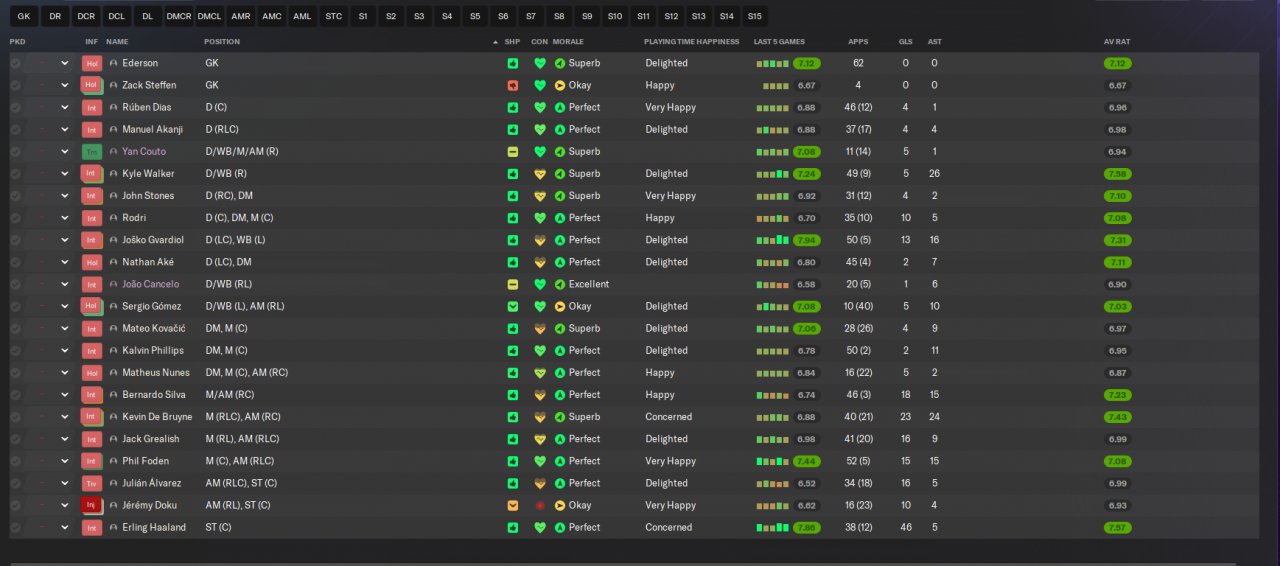Click the player profile icon beside Kyle Walker
The height and width of the screenshot is (566, 1280).
point(113,174)
